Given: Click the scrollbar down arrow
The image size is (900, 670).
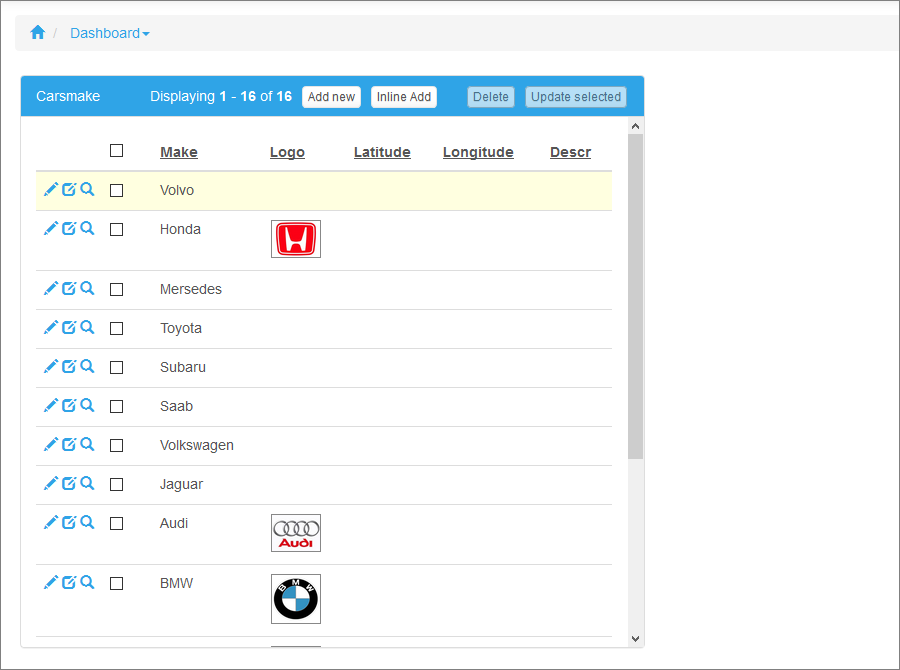Looking at the screenshot, I should [635, 638].
